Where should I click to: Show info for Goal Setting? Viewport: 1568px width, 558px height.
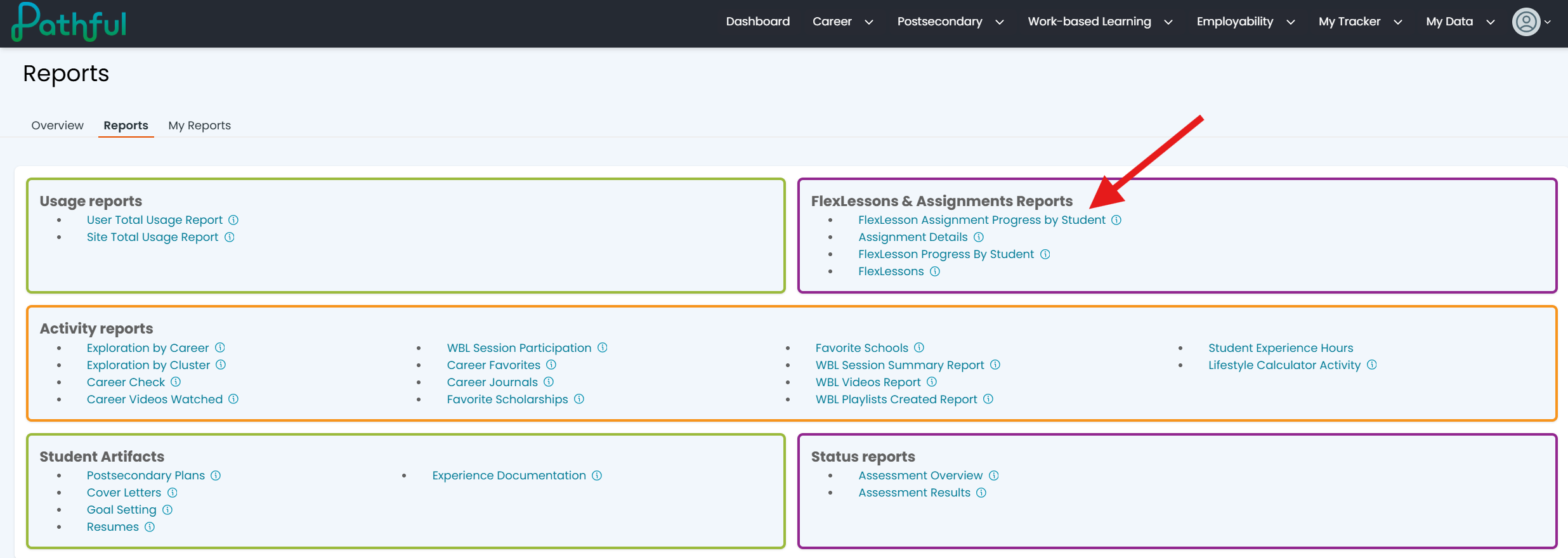point(167,510)
